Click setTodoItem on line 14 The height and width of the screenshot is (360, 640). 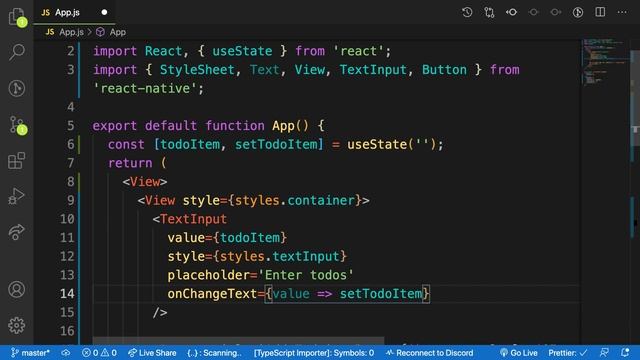[381, 293]
